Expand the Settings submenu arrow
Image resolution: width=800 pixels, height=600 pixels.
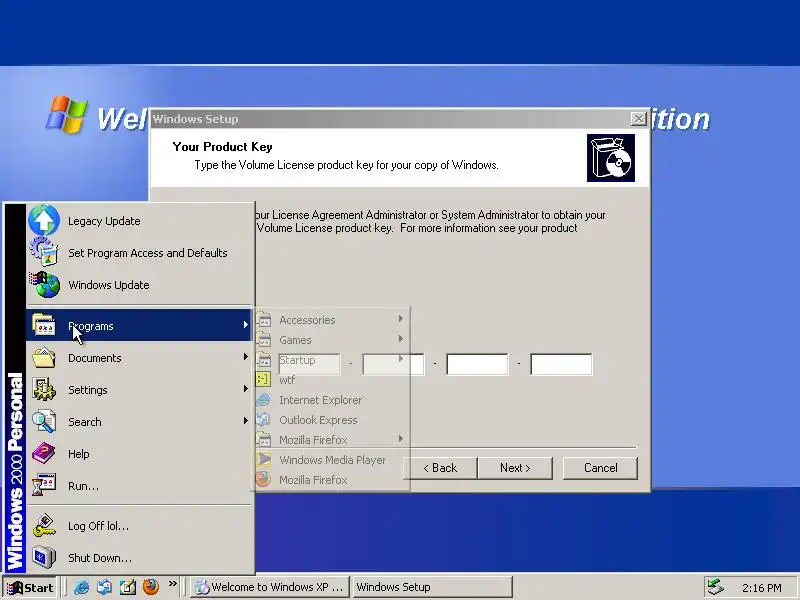(245, 389)
